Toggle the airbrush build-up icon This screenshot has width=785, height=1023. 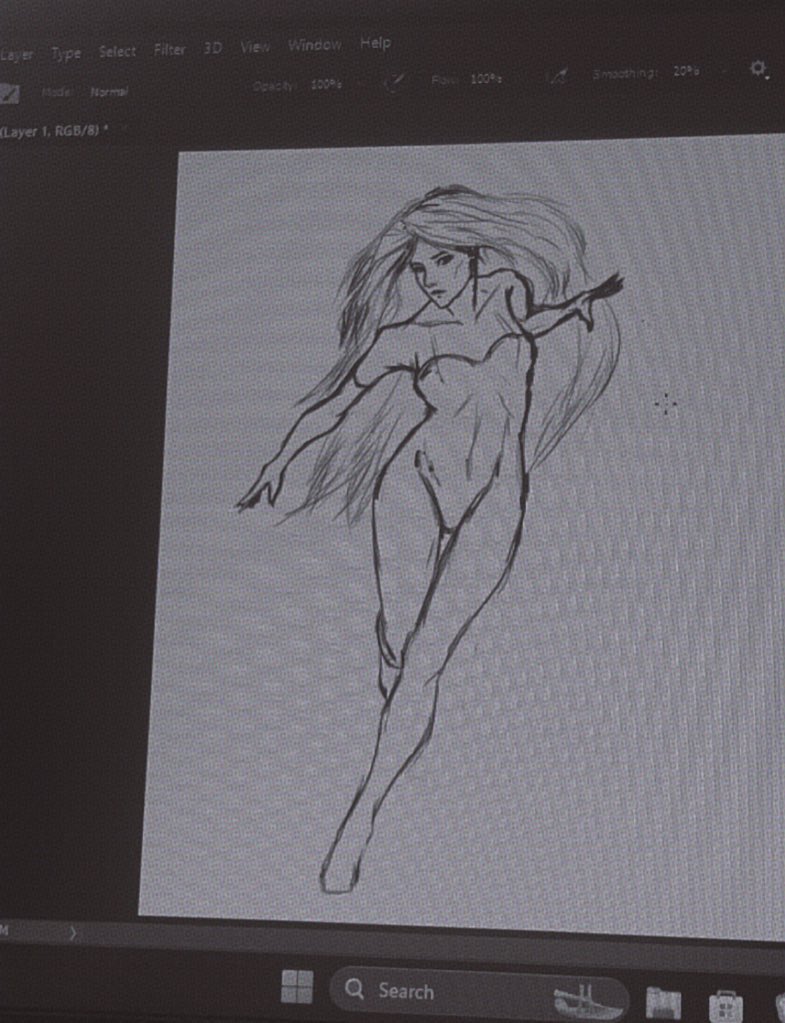[x=557, y=77]
